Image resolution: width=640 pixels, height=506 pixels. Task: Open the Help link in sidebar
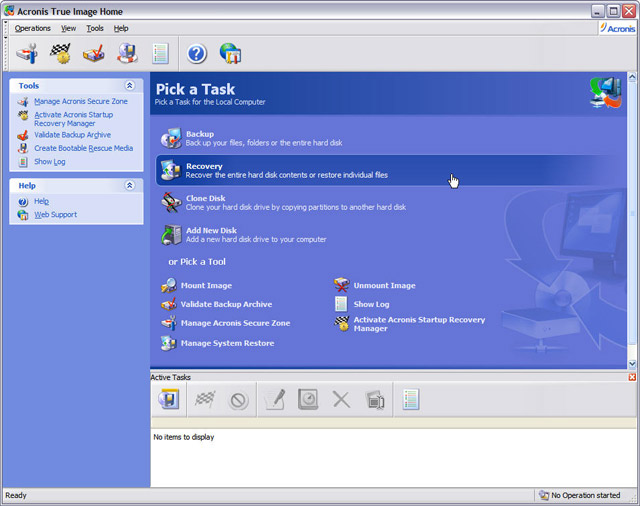[41, 201]
